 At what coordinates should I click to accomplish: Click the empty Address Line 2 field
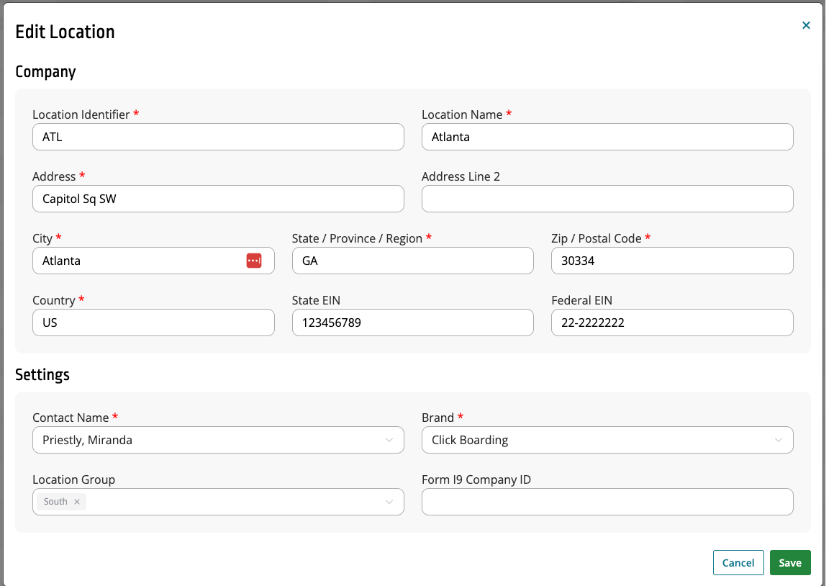click(607, 199)
